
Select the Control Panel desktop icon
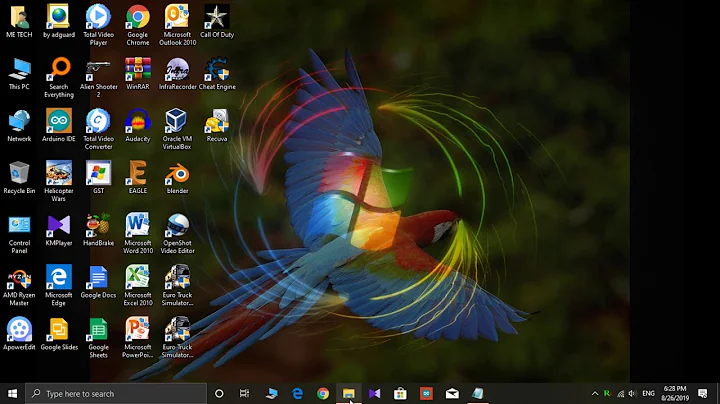tap(19, 234)
